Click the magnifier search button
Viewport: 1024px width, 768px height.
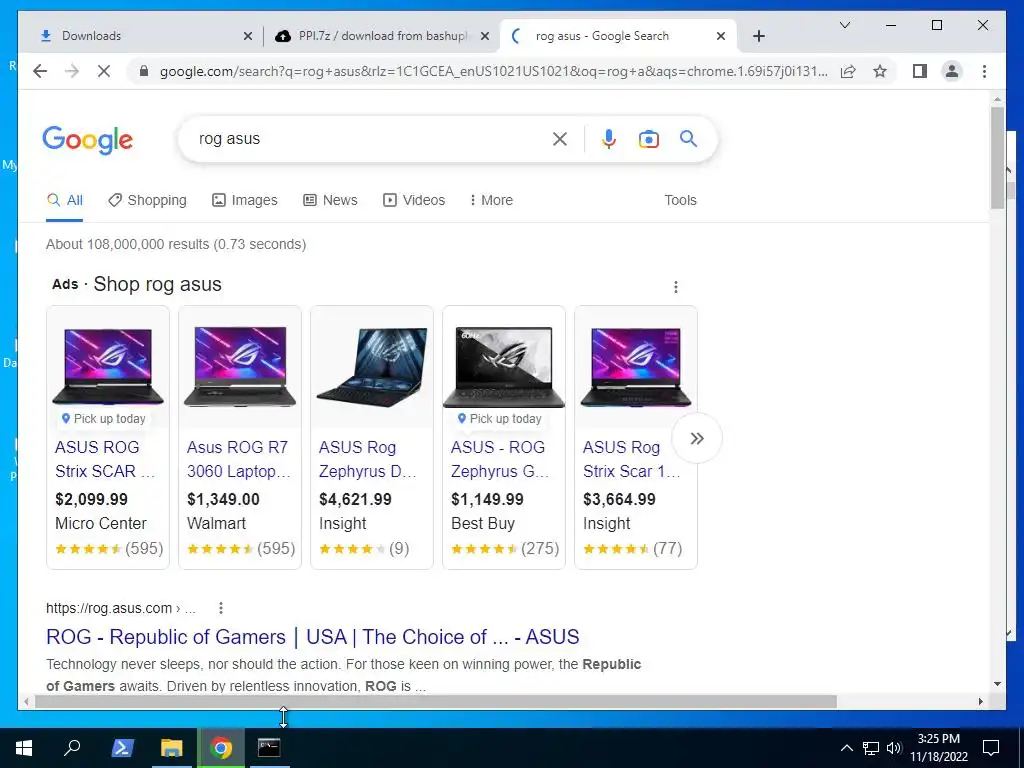tap(688, 138)
